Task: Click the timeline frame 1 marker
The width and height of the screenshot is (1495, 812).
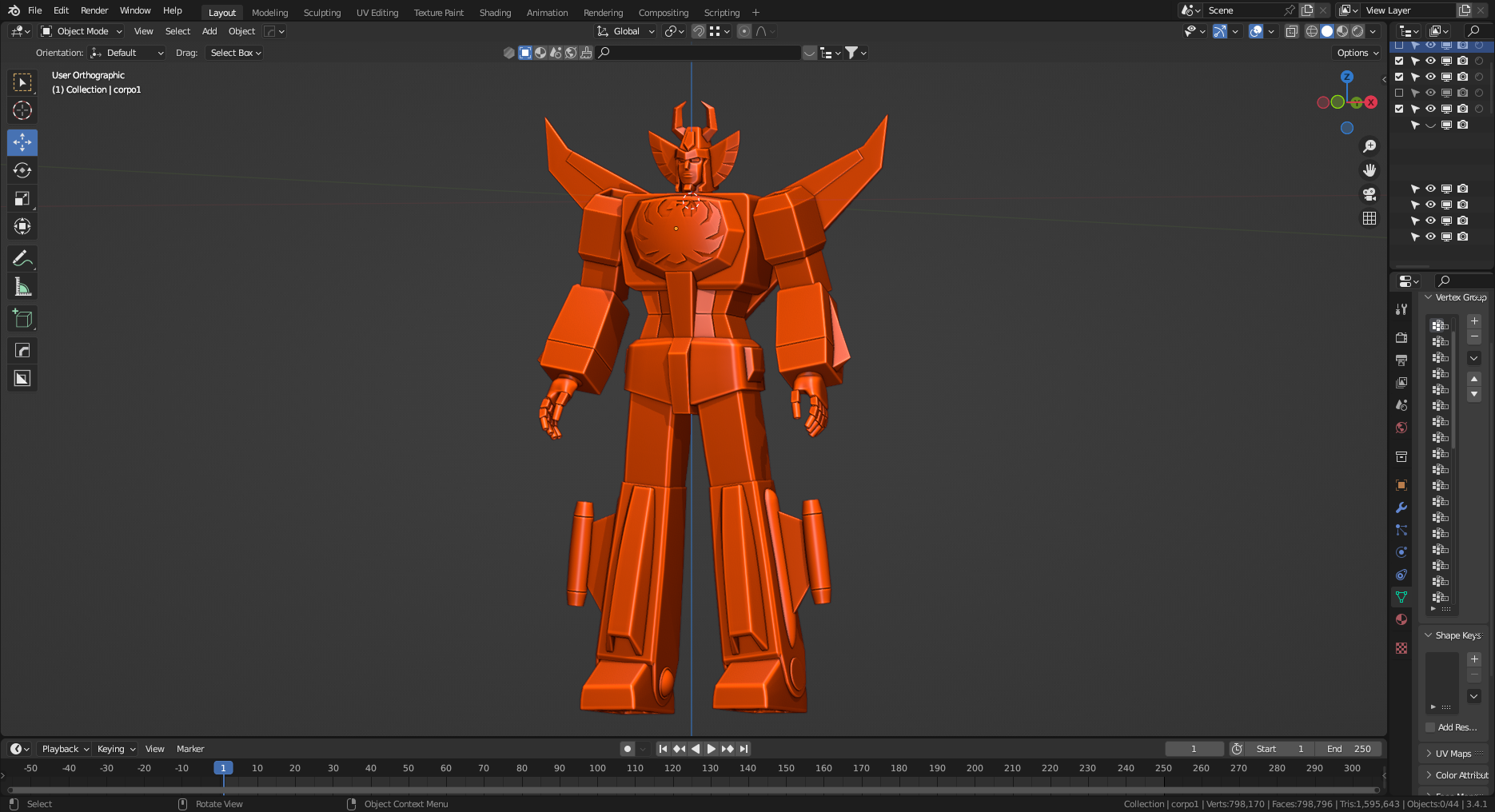Action: 223,768
